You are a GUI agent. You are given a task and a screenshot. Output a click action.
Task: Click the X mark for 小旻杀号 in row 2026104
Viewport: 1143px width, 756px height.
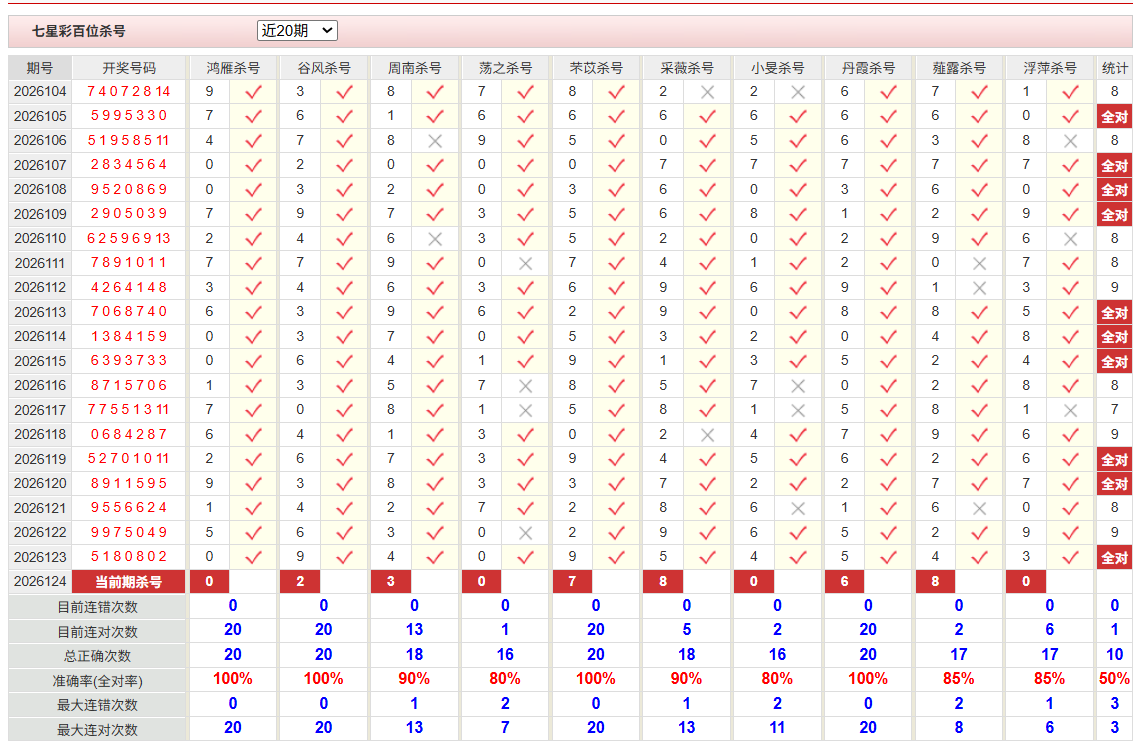[x=798, y=93]
